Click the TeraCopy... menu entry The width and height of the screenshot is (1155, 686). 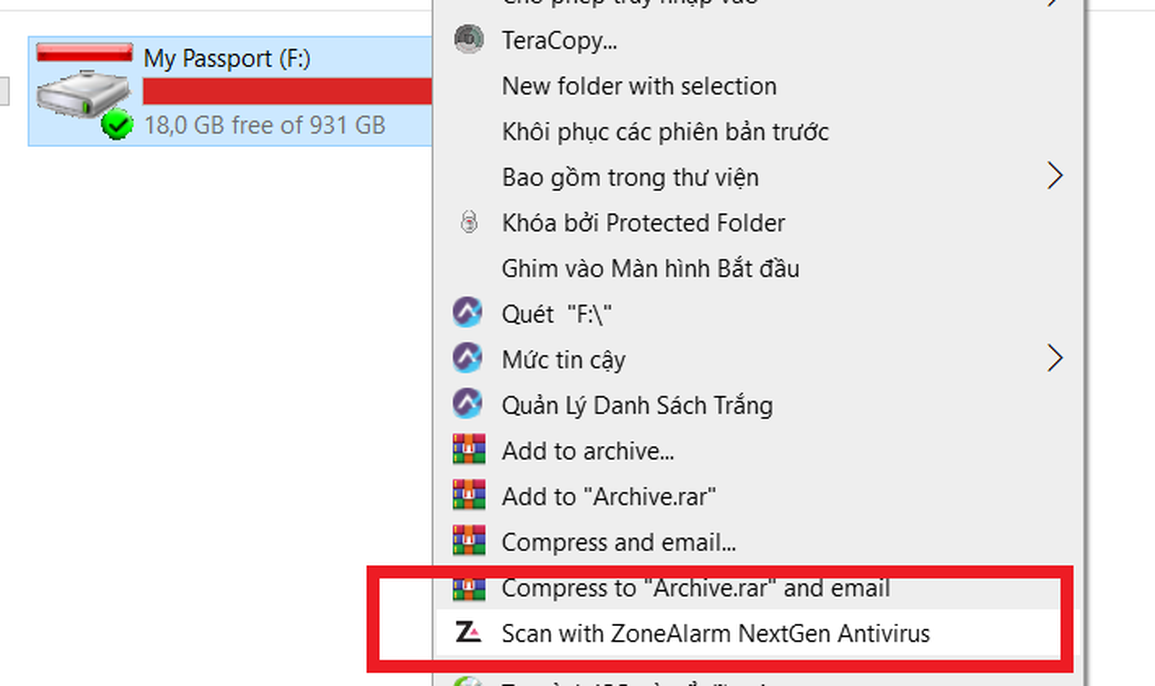point(559,41)
